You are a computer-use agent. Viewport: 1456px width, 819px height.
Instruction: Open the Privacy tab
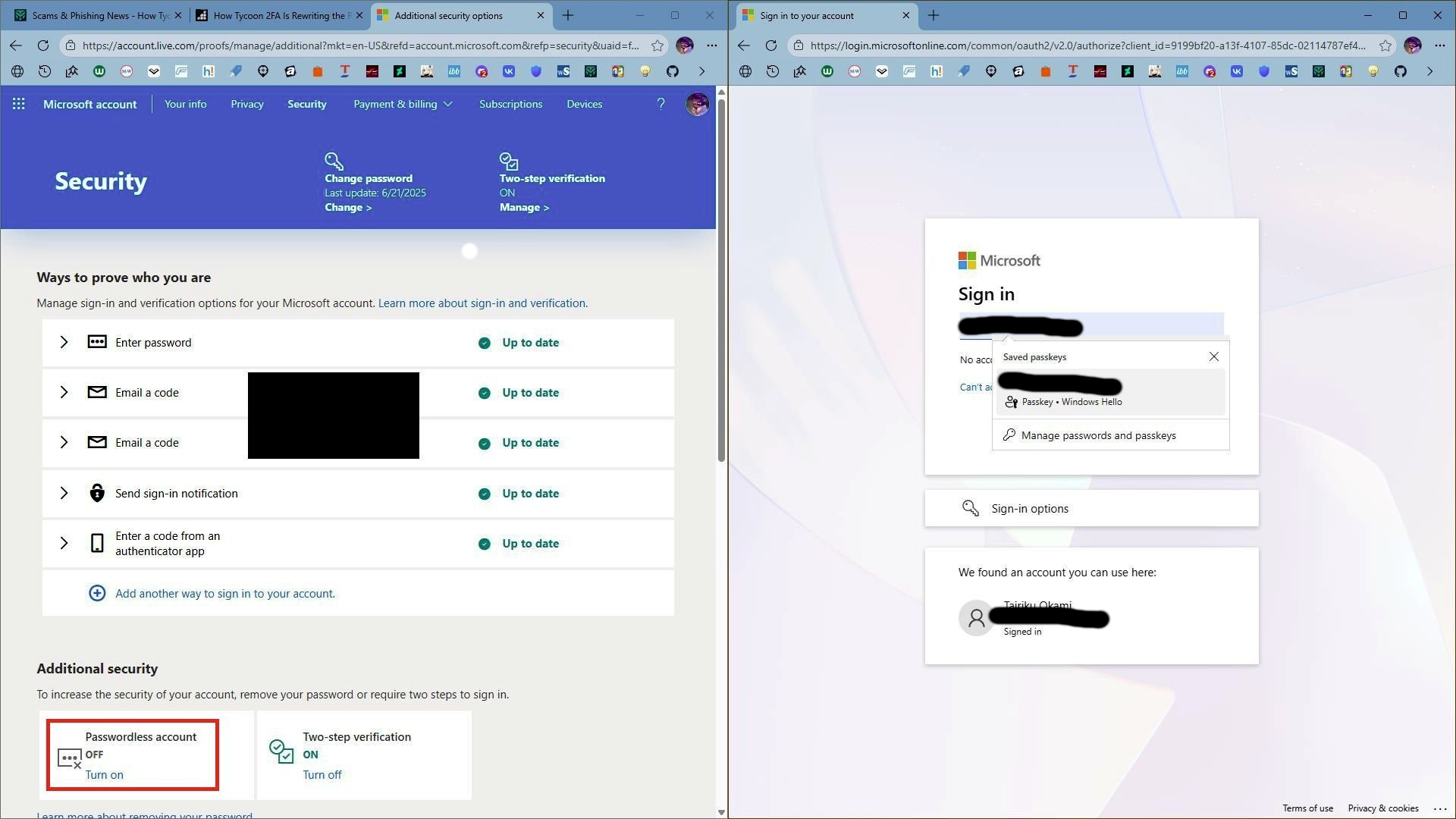[x=247, y=104]
